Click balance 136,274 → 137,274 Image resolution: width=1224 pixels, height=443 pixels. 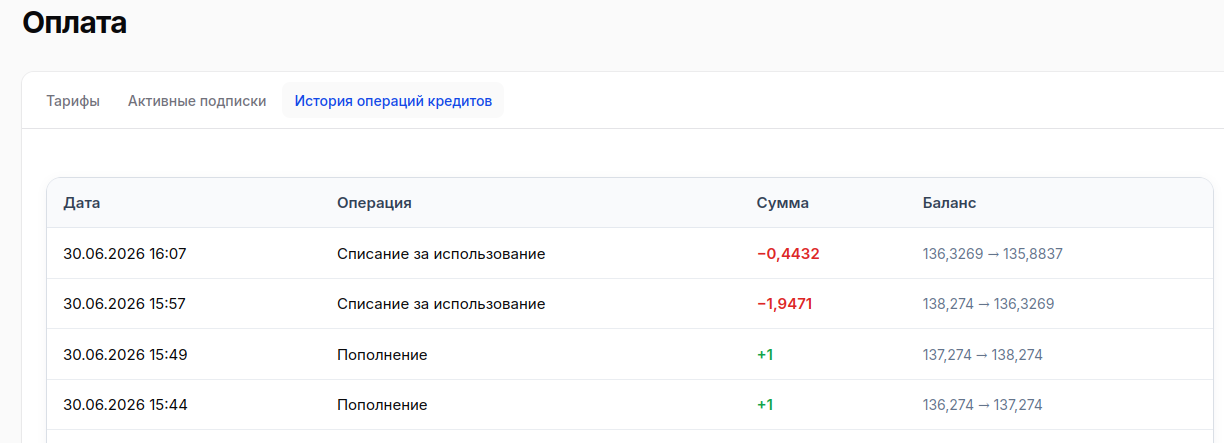[x=983, y=405]
